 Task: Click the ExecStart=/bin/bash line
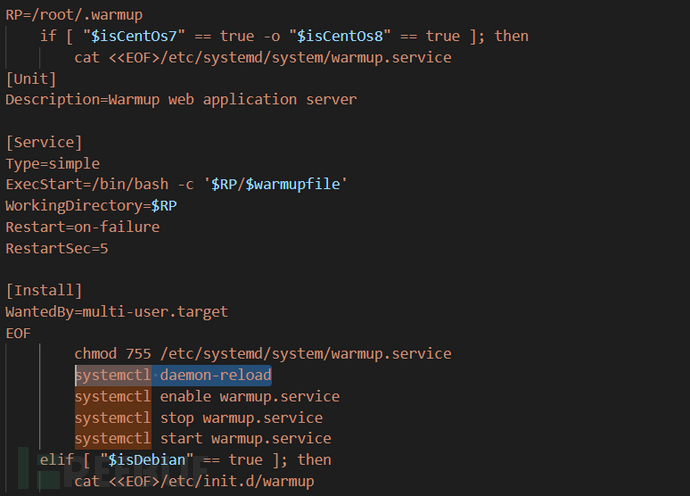click(x=175, y=184)
